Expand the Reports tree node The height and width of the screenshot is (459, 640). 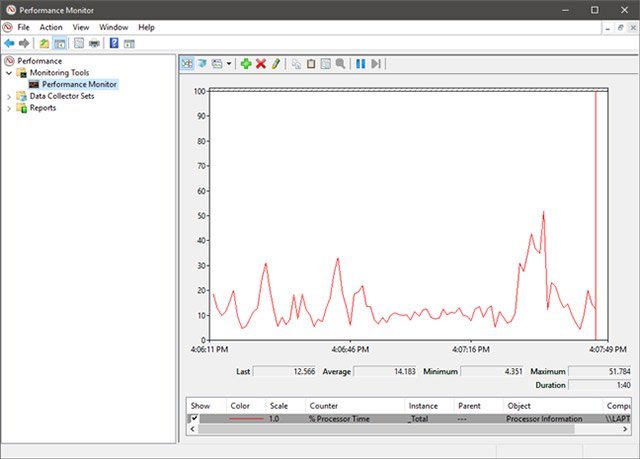tap(9, 108)
